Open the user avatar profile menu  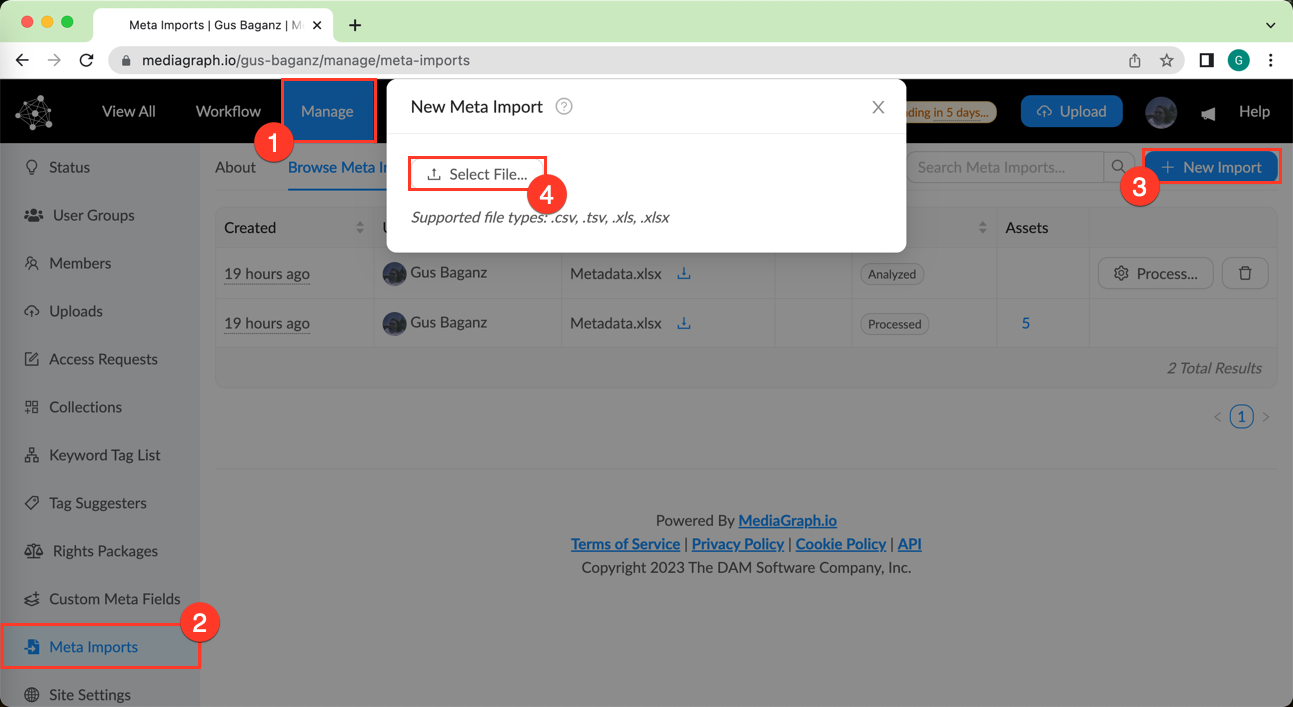tap(1161, 112)
